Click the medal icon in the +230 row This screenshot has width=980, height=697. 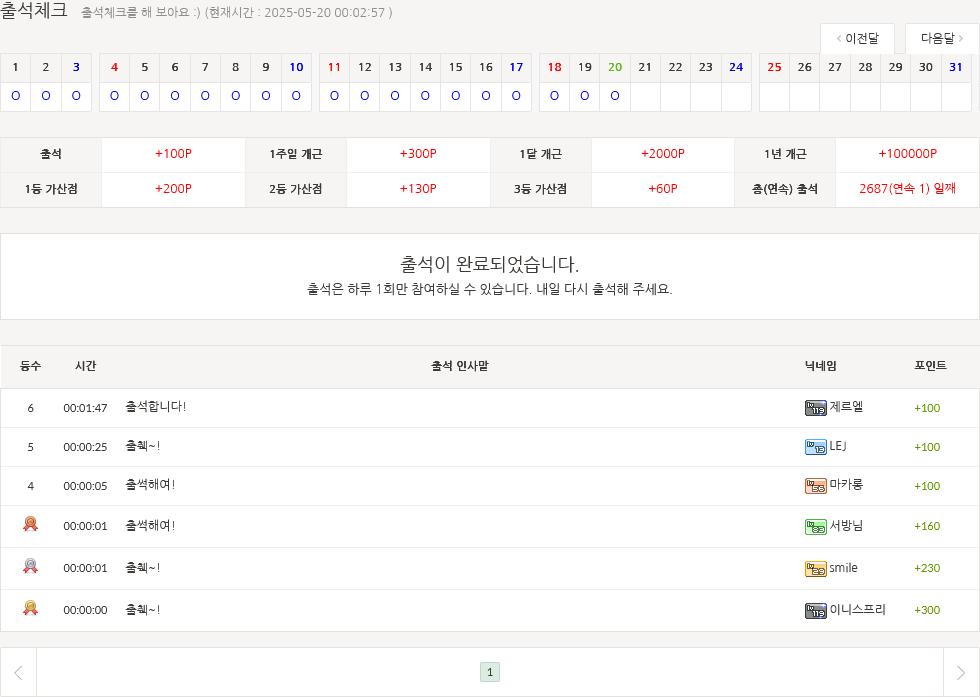tap(30, 566)
